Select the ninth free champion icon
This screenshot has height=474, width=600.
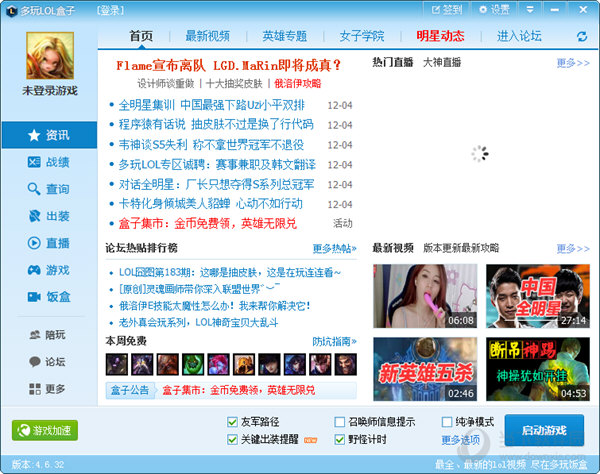pos(320,364)
